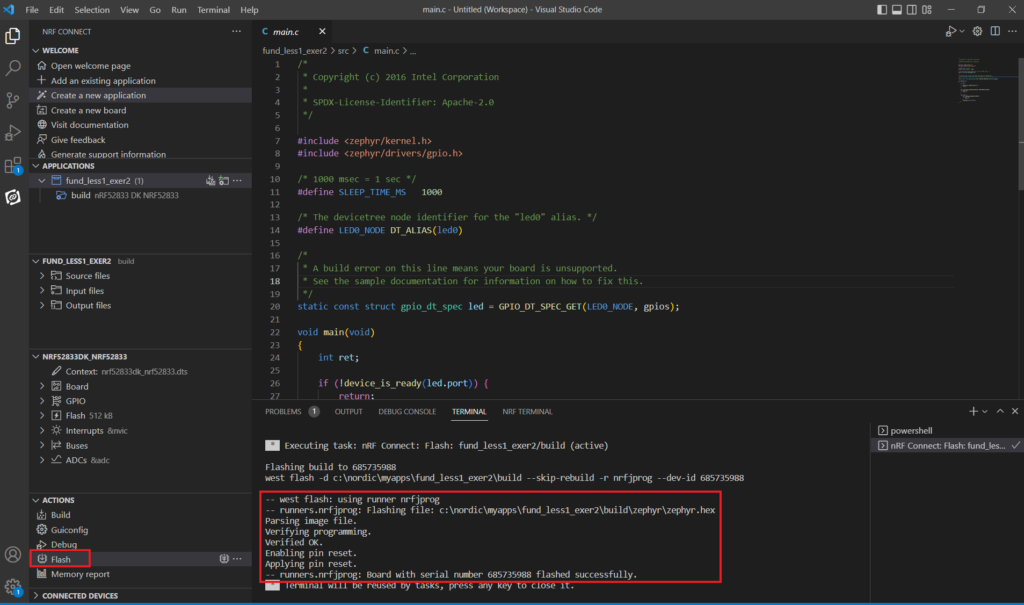Toggle the primary side bar
This screenshot has height=605, width=1024.
click(882, 10)
